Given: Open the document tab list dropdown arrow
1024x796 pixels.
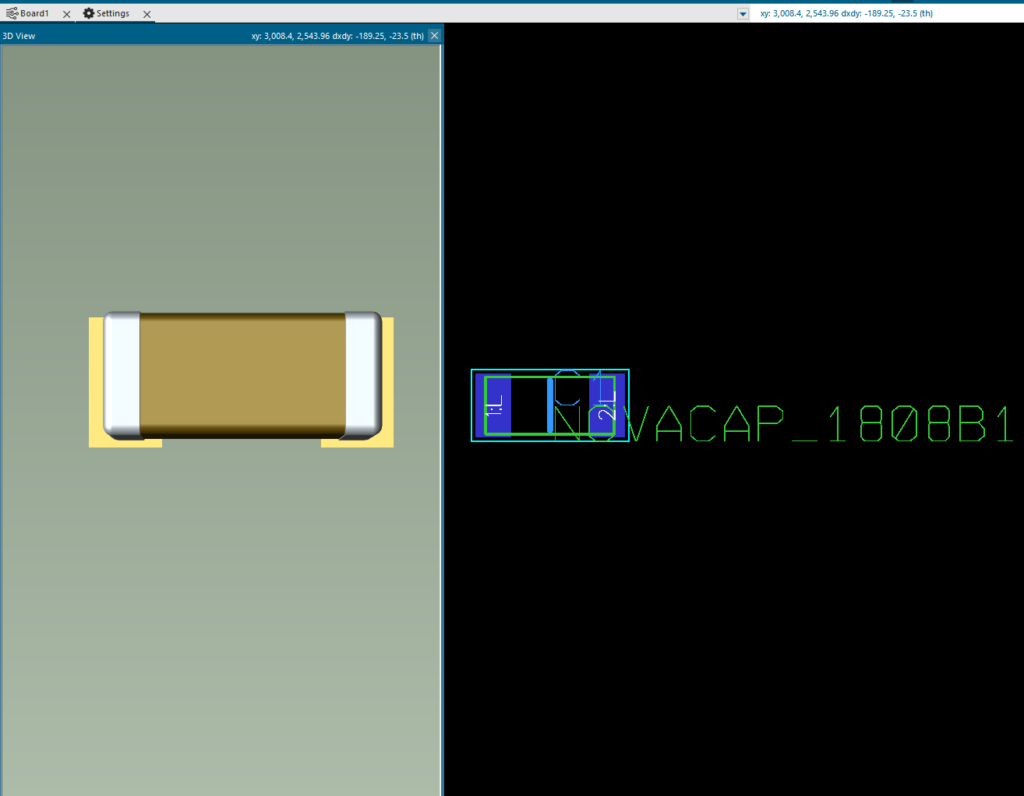Looking at the screenshot, I should [742, 14].
